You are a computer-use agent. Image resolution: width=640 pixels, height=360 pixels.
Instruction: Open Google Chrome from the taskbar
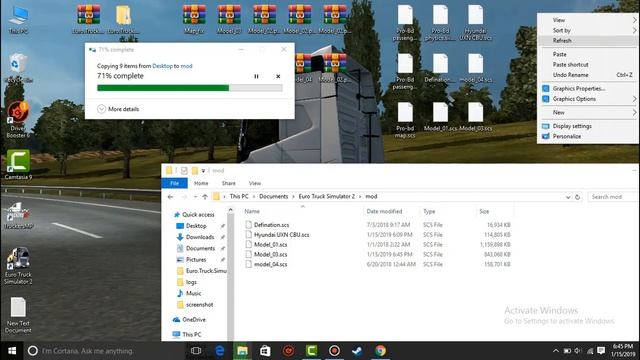(x=380, y=351)
